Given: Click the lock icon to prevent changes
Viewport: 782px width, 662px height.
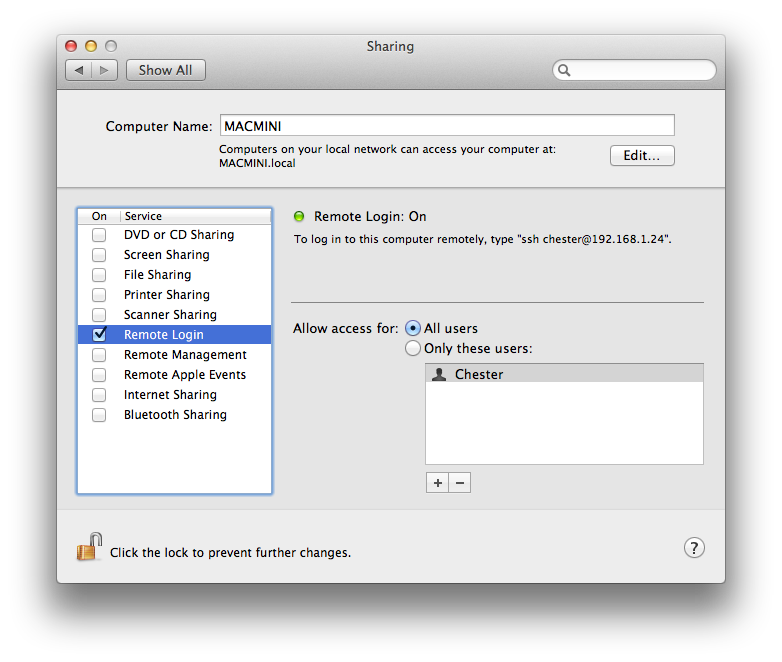Looking at the screenshot, I should (89, 547).
